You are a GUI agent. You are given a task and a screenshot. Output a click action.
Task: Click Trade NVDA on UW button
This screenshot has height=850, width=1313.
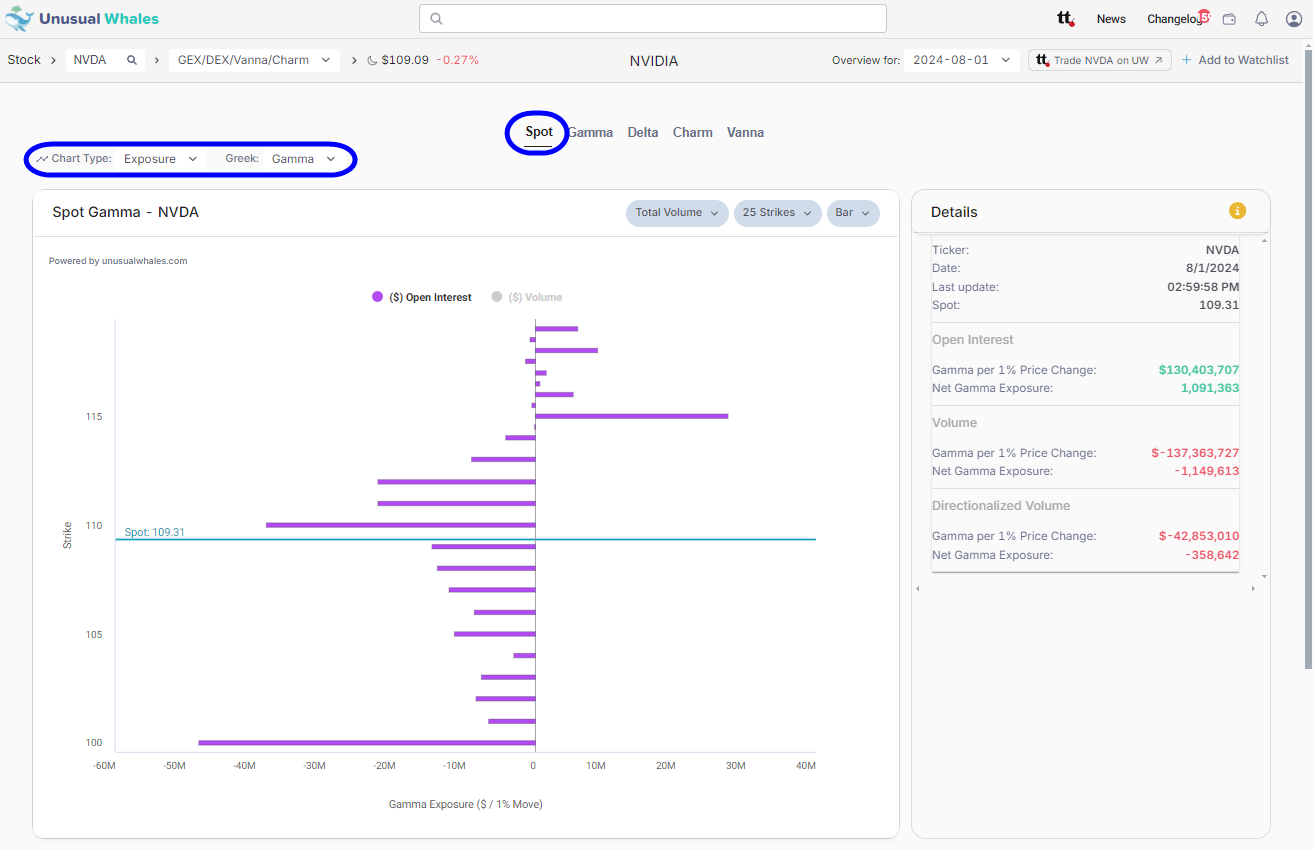point(1100,60)
